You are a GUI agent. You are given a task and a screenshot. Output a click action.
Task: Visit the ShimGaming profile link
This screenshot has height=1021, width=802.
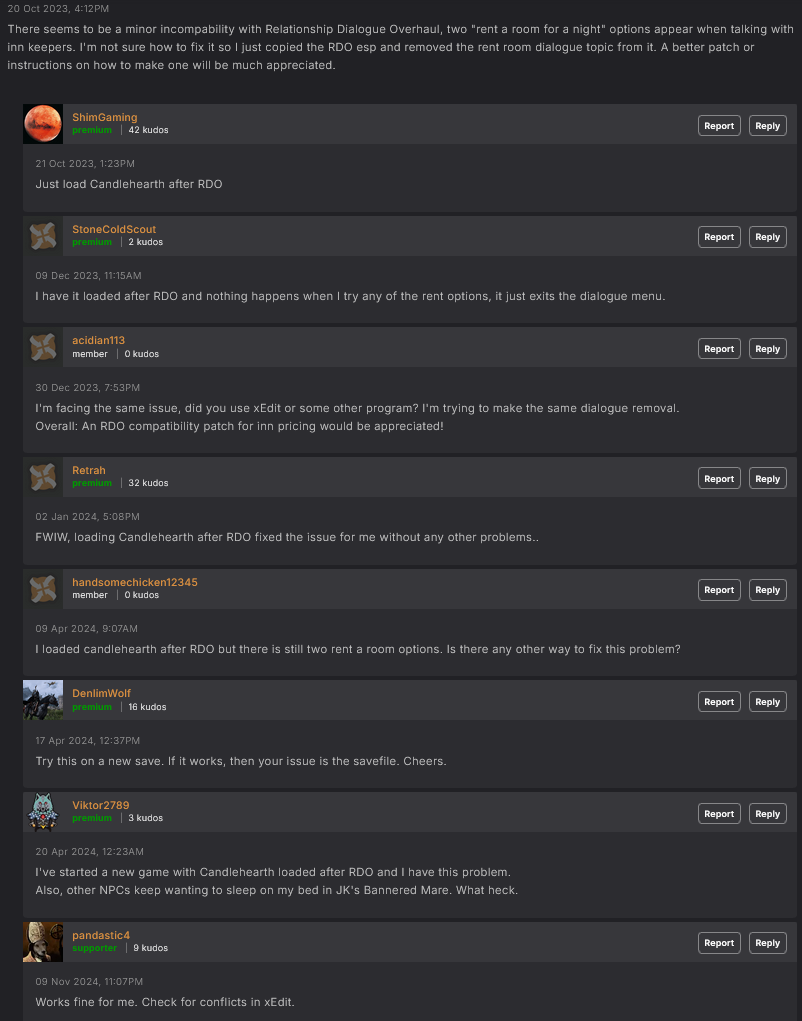coord(105,117)
